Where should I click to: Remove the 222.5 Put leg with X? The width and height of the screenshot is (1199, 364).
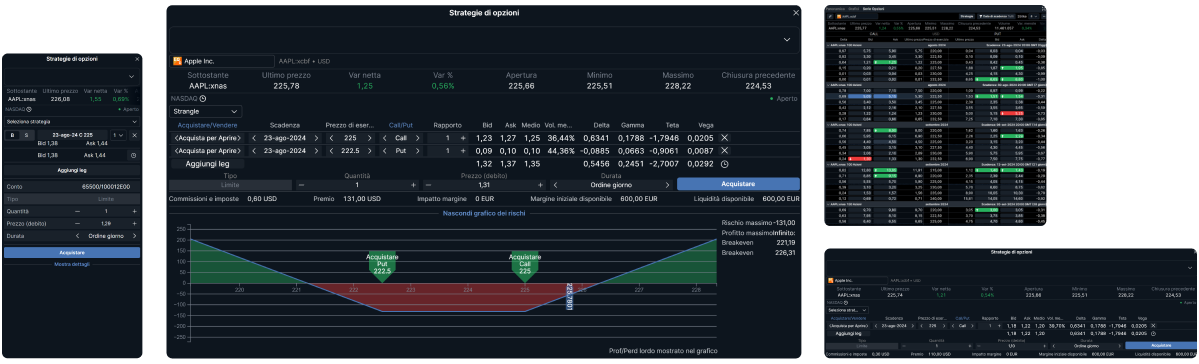click(x=724, y=151)
